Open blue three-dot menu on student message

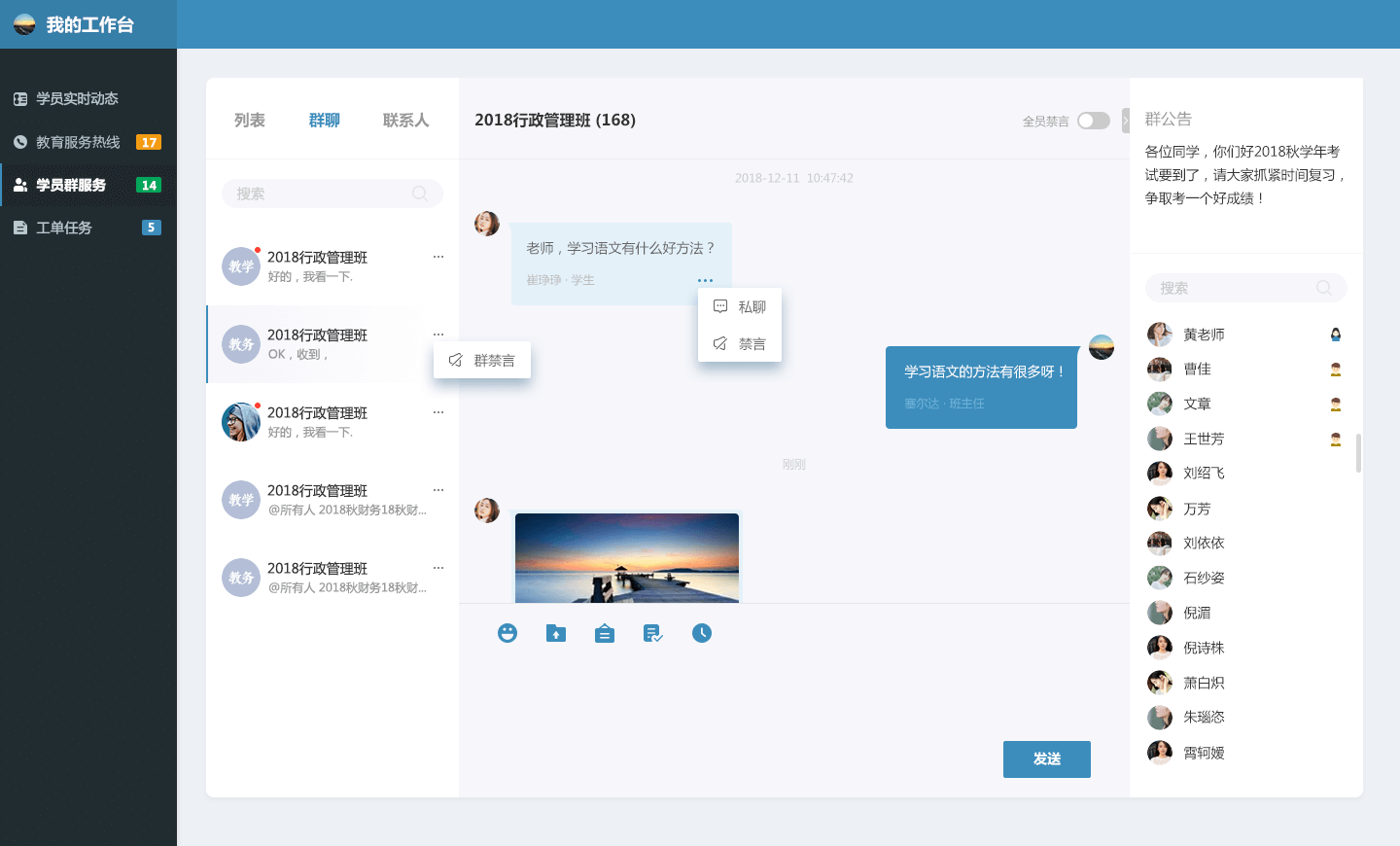[x=705, y=280]
